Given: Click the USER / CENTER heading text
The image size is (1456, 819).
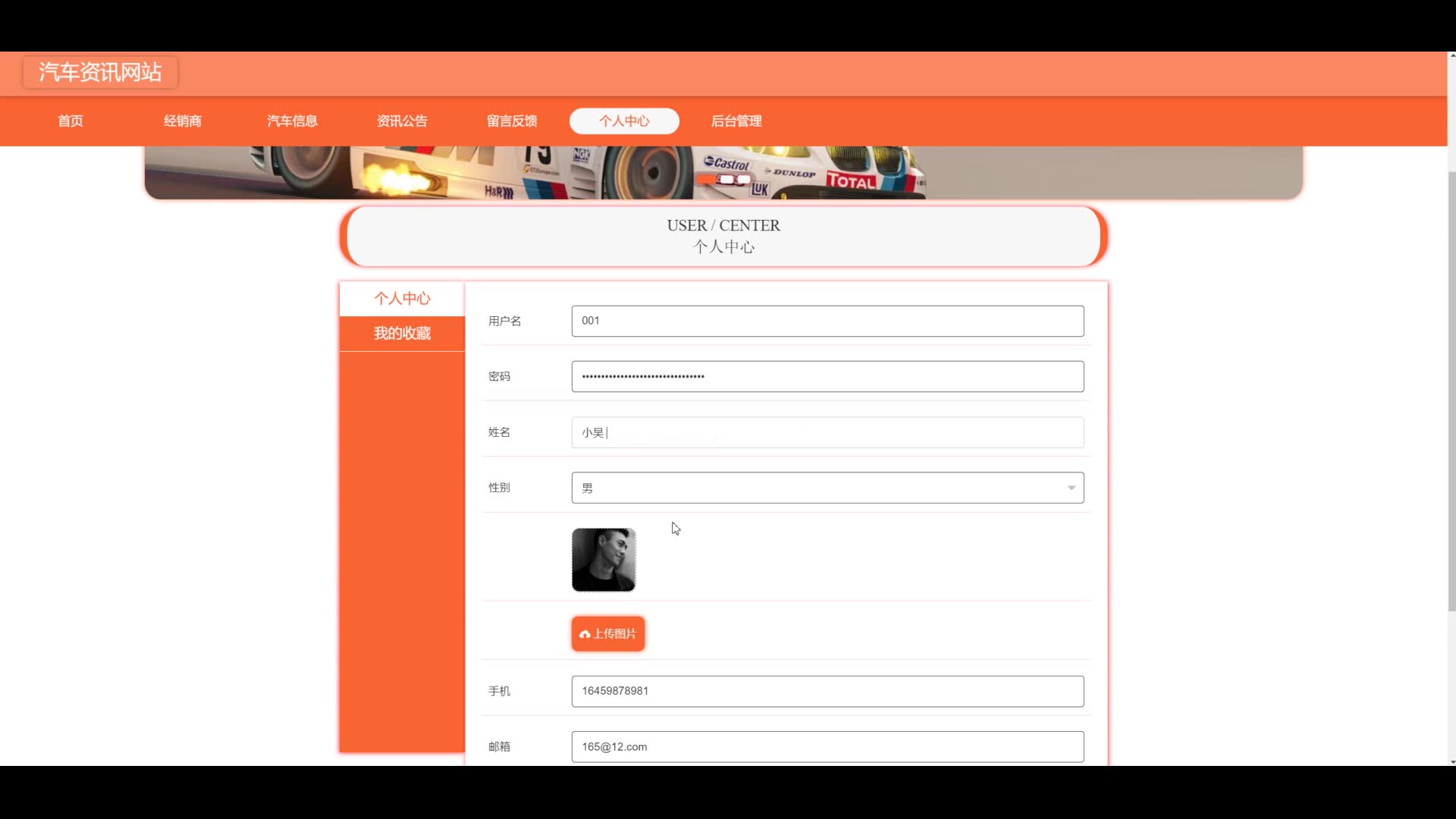Looking at the screenshot, I should (x=723, y=226).
